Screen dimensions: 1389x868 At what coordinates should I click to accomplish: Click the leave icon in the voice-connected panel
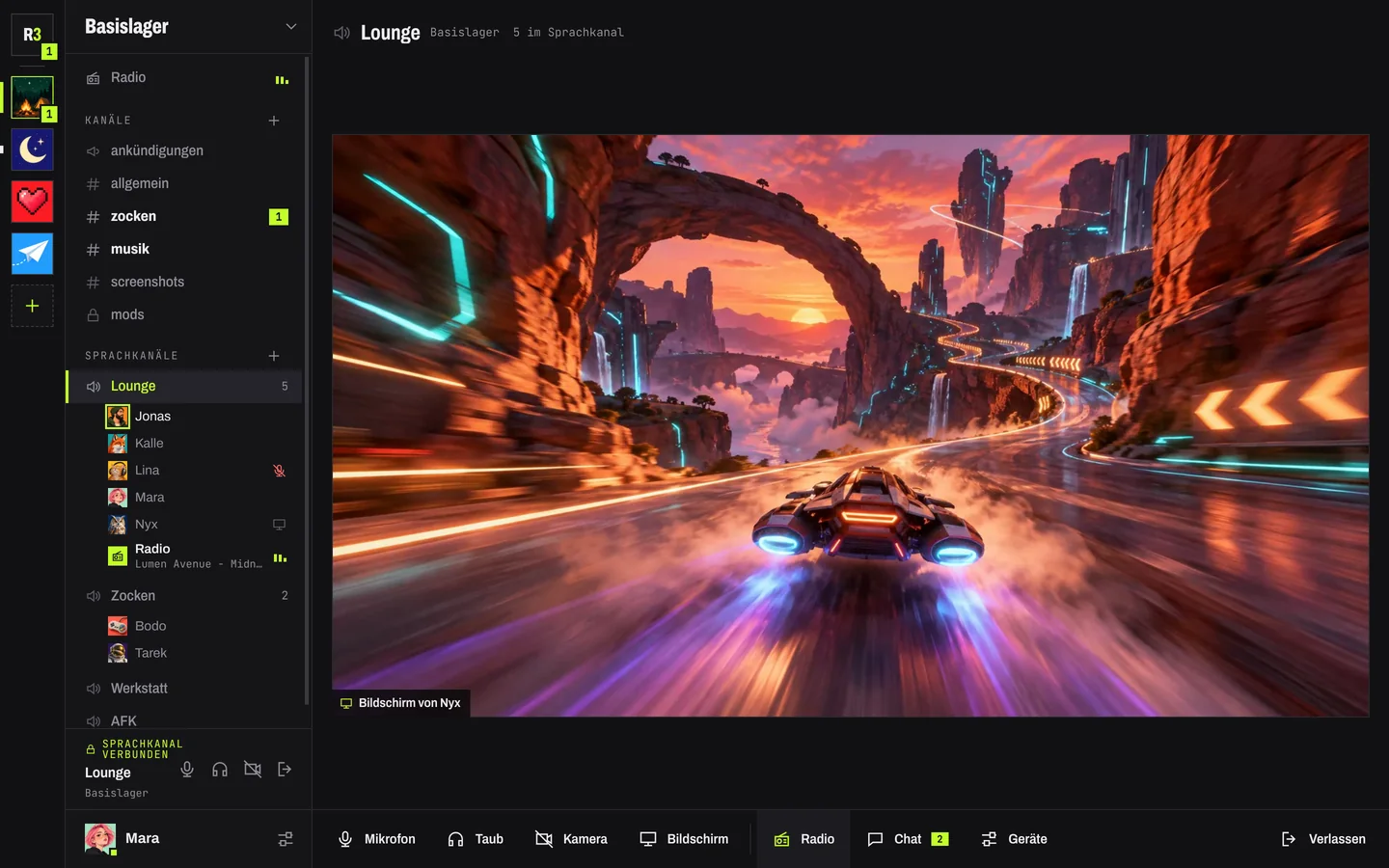click(x=285, y=769)
